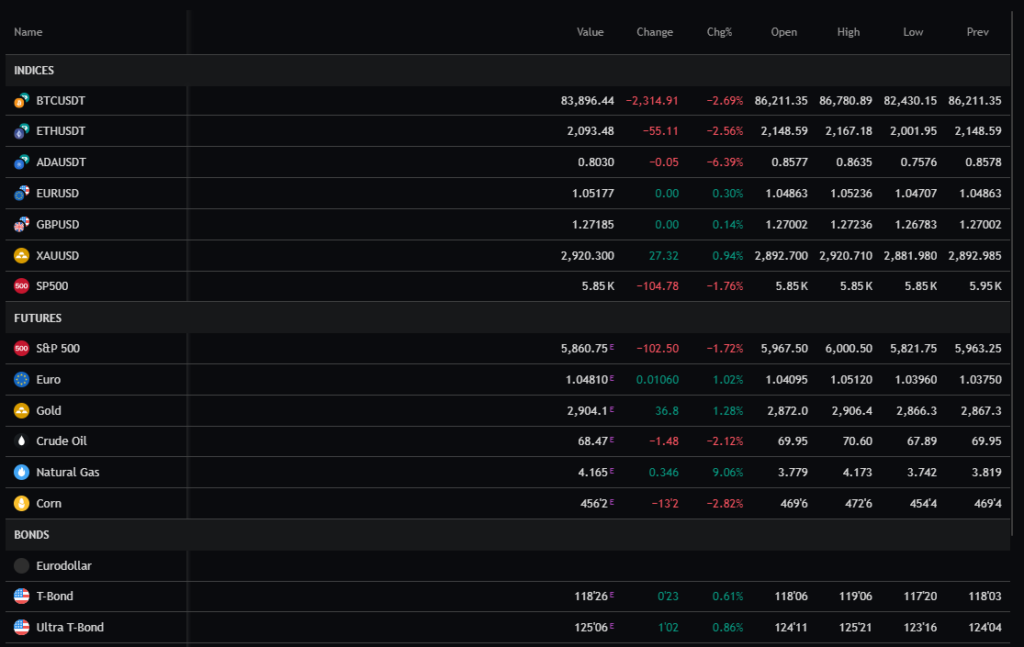The image size is (1024, 647).
Task: Sort the list by the Name column
Action: click(x=27, y=31)
